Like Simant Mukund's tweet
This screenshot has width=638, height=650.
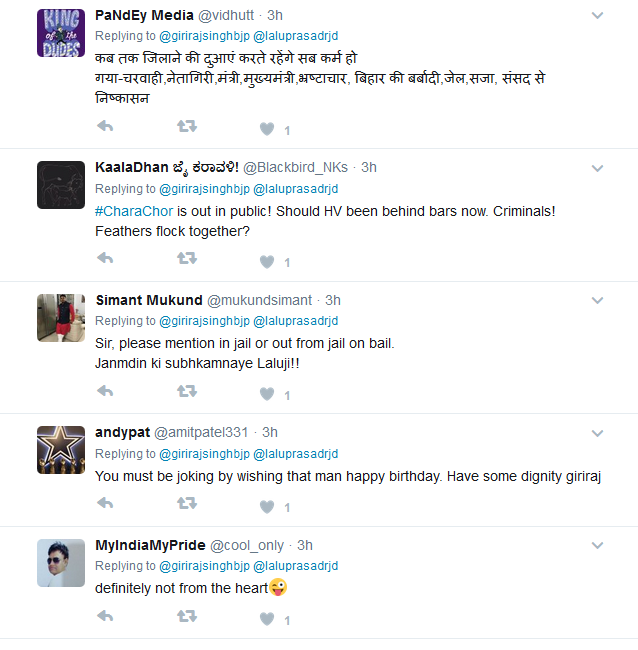[x=267, y=393]
